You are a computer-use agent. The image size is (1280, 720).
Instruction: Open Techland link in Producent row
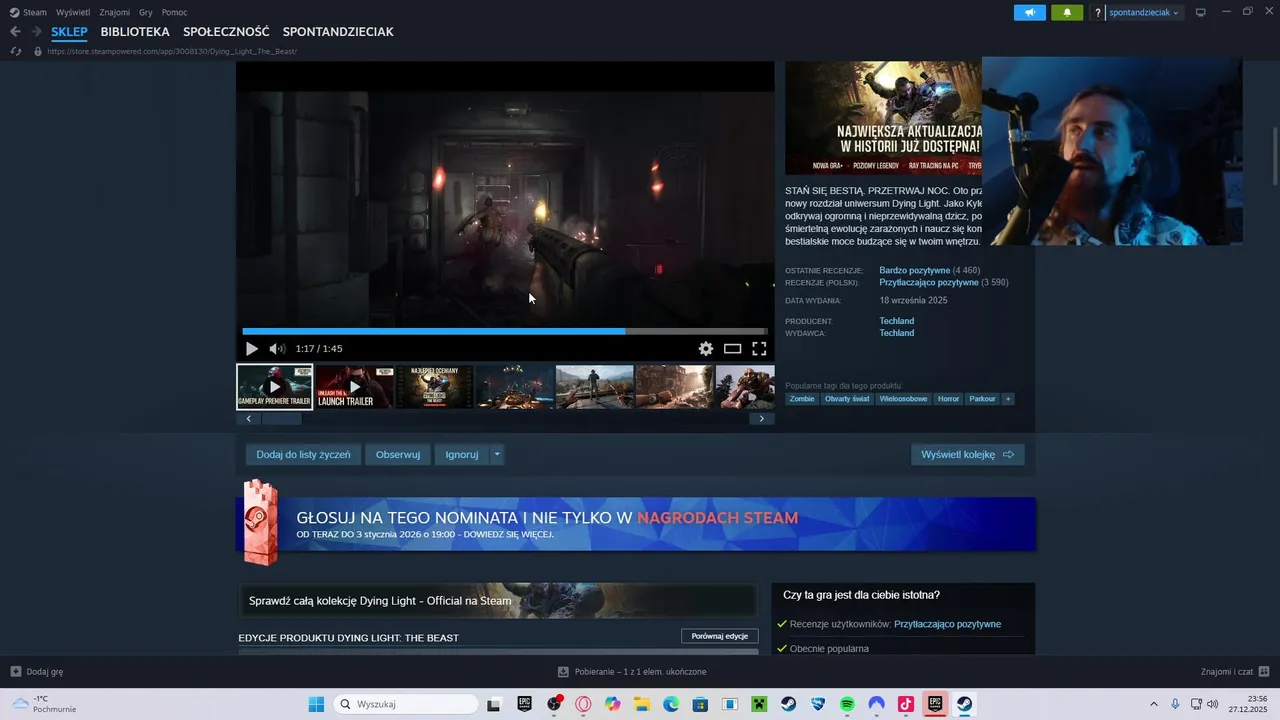tap(897, 321)
